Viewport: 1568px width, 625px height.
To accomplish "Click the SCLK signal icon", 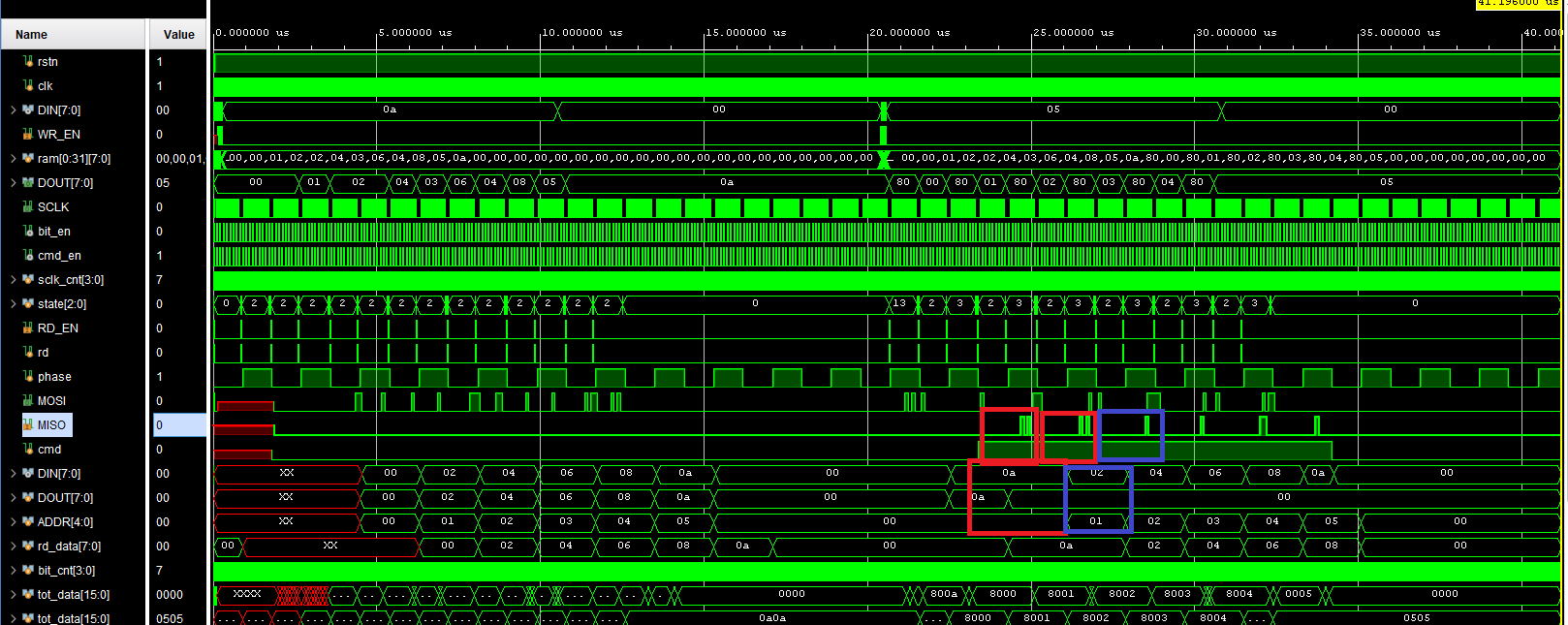I will [28, 206].
